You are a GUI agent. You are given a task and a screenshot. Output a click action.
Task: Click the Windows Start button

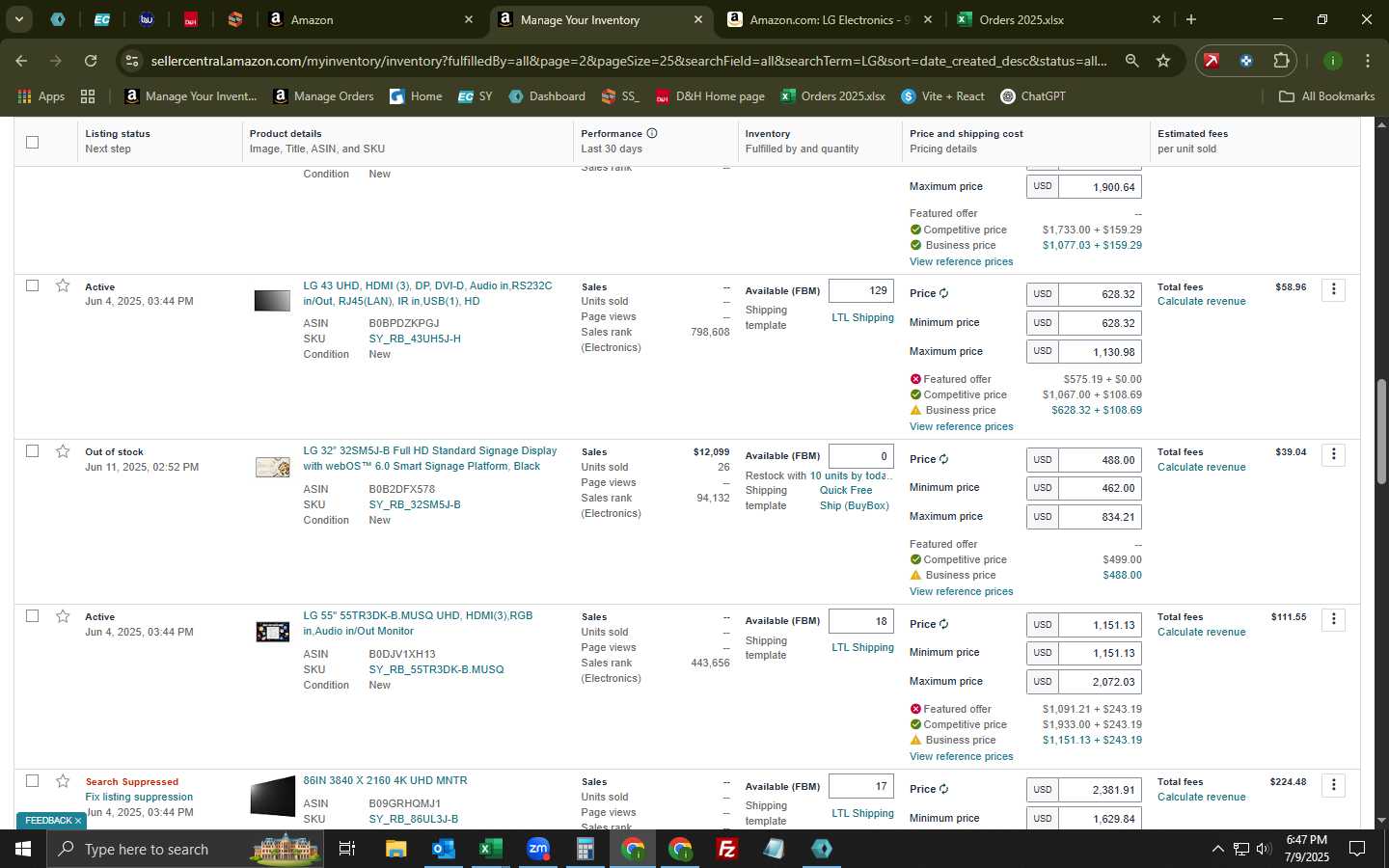(x=23, y=849)
